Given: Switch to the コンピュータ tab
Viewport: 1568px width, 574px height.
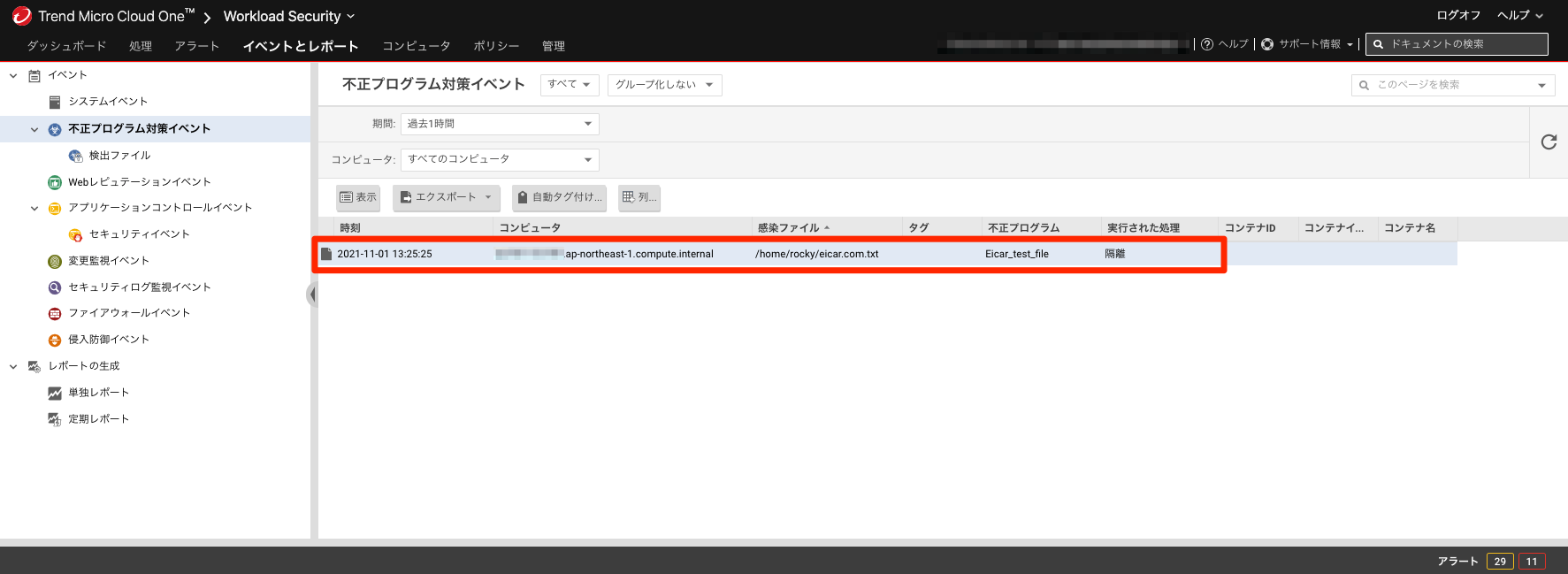Looking at the screenshot, I should (417, 46).
